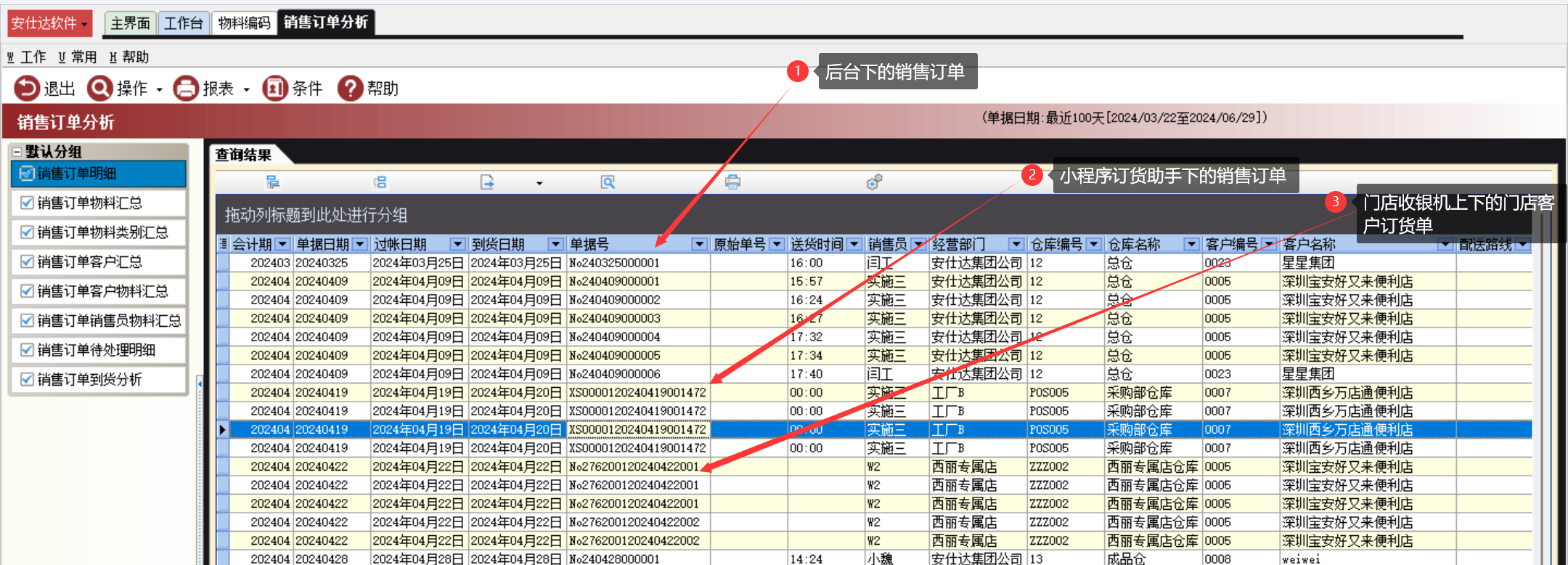The height and width of the screenshot is (565, 1568).
Task: Click the 条件 filter icon
Action: tap(275, 89)
